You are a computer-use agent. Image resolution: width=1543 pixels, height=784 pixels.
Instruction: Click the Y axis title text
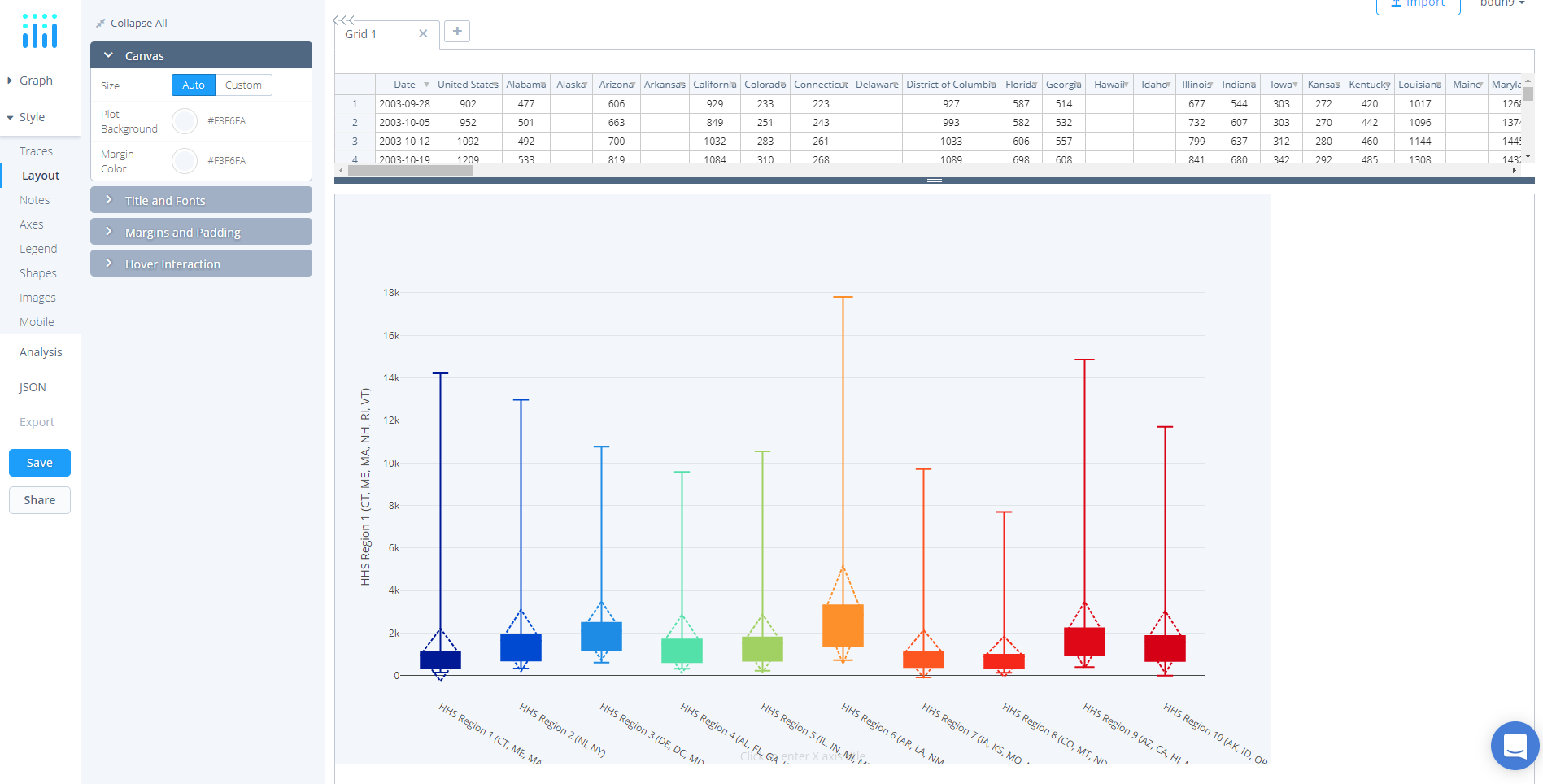pyautogui.click(x=365, y=486)
